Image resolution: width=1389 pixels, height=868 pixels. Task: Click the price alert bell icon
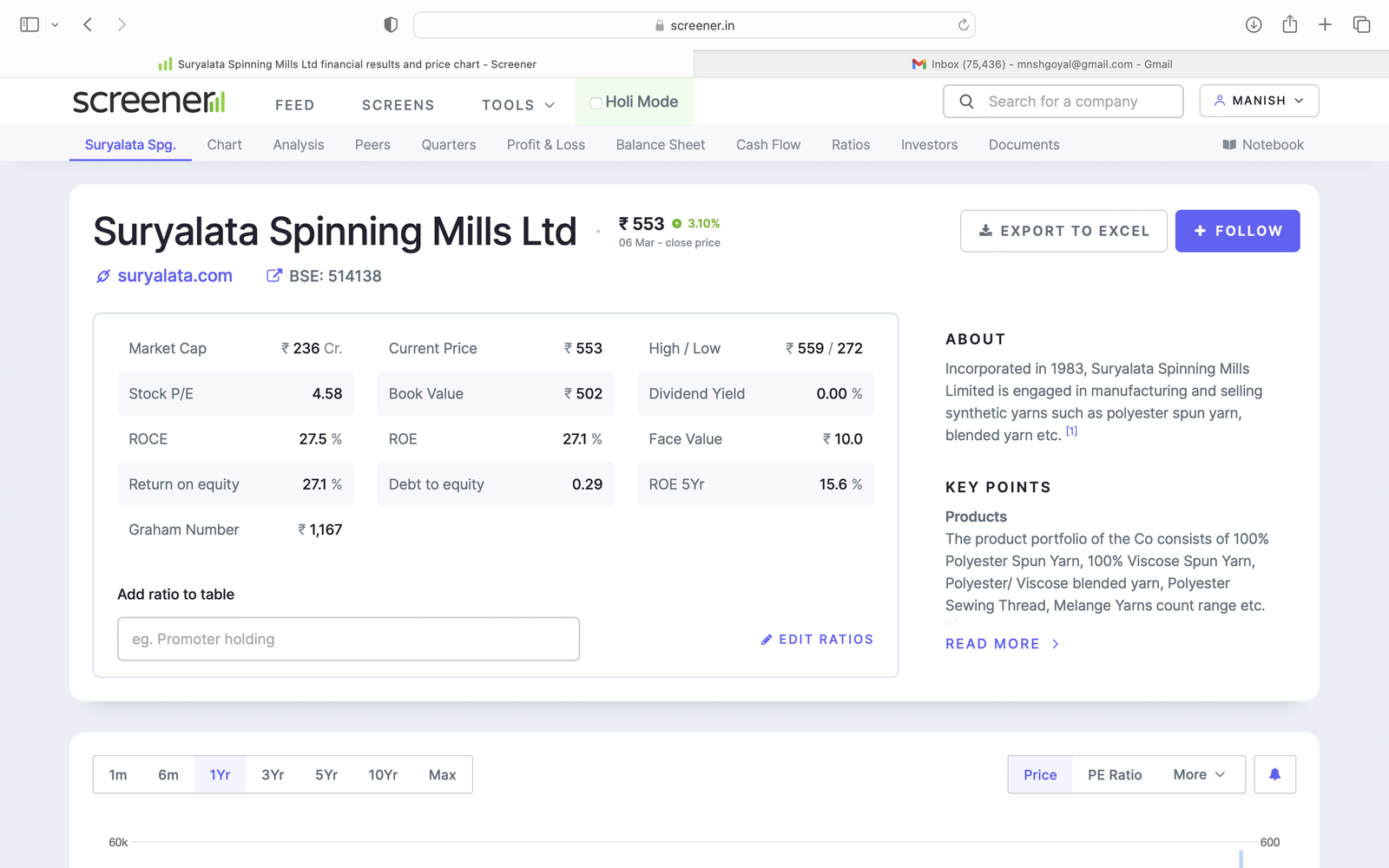click(x=1274, y=774)
